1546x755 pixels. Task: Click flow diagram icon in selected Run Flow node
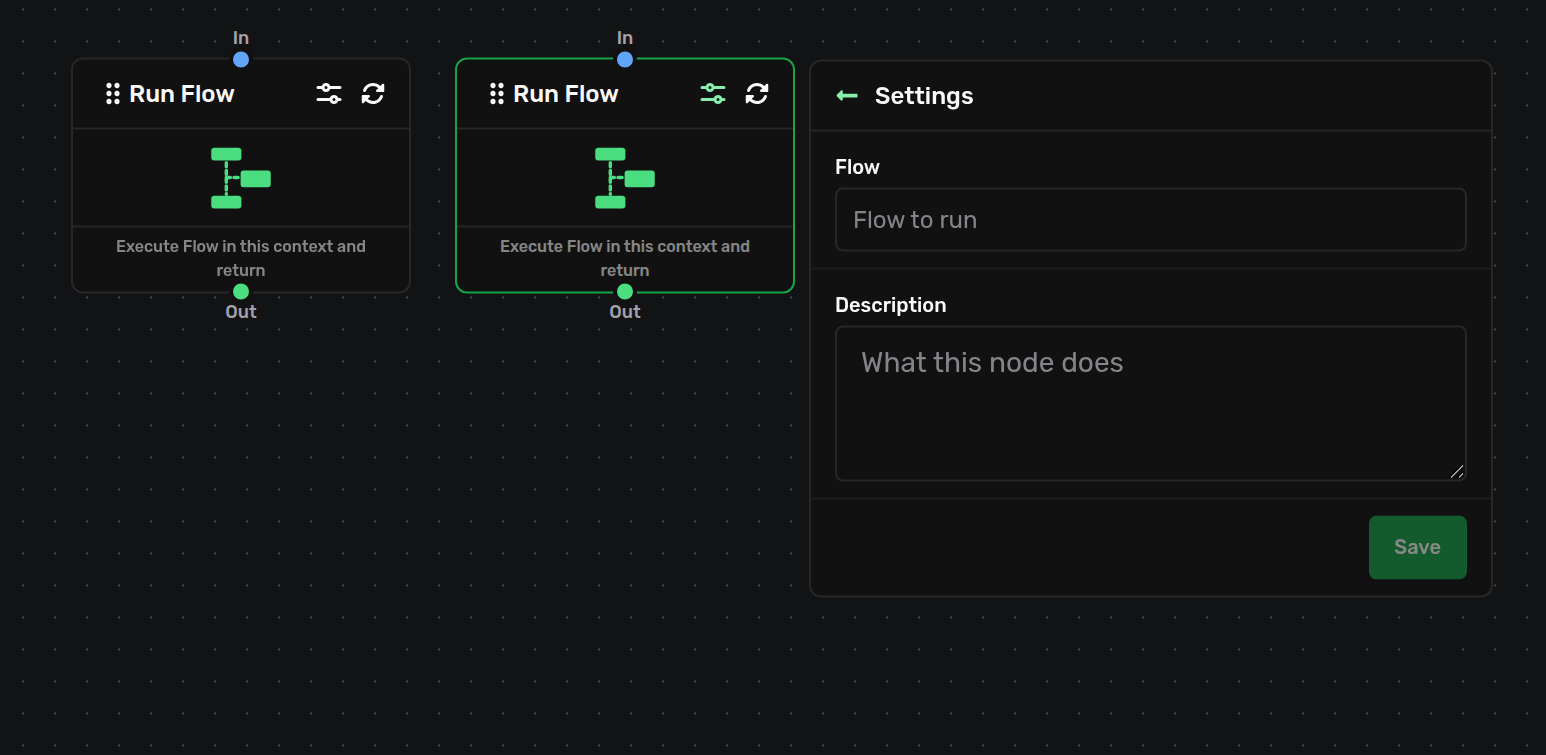pos(625,178)
